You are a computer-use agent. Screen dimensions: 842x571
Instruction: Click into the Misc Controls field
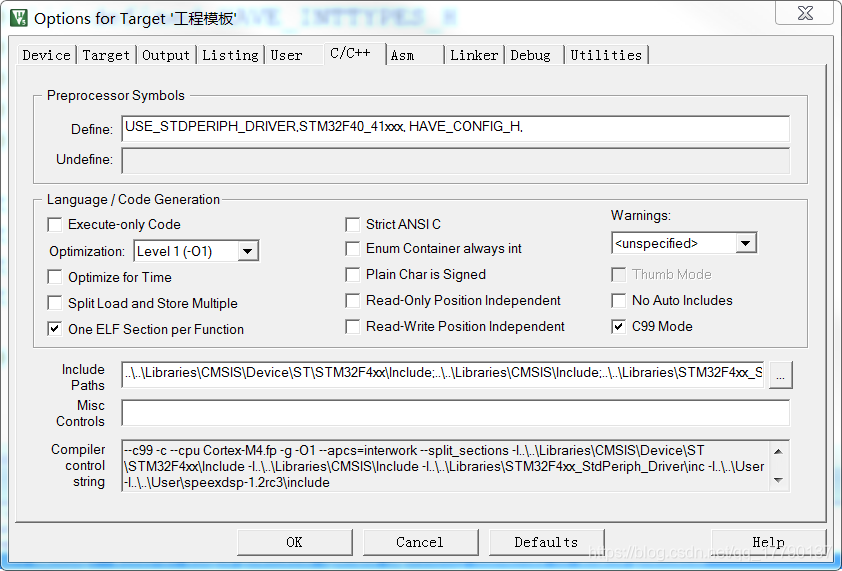pyautogui.click(x=455, y=413)
